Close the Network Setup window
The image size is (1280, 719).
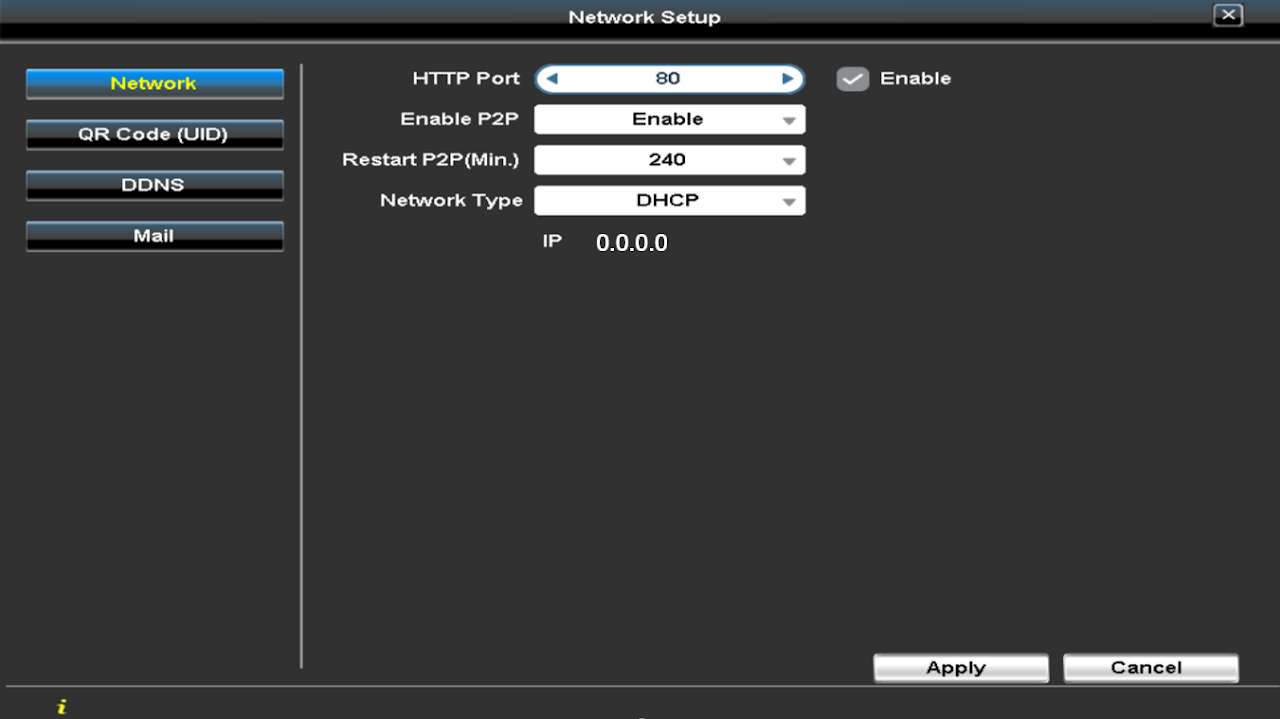coord(1228,15)
